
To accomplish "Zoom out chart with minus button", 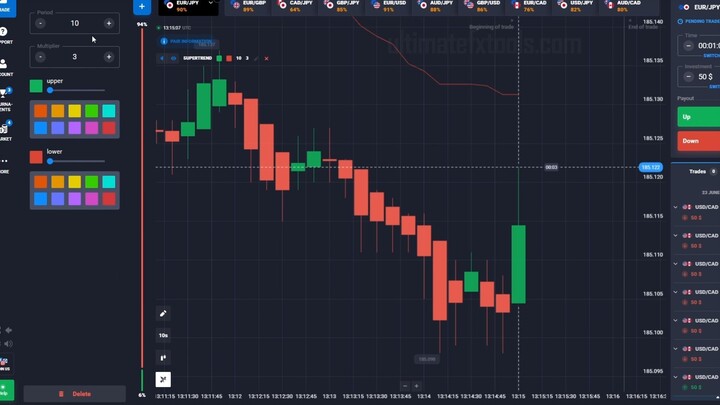I will (405, 386).
